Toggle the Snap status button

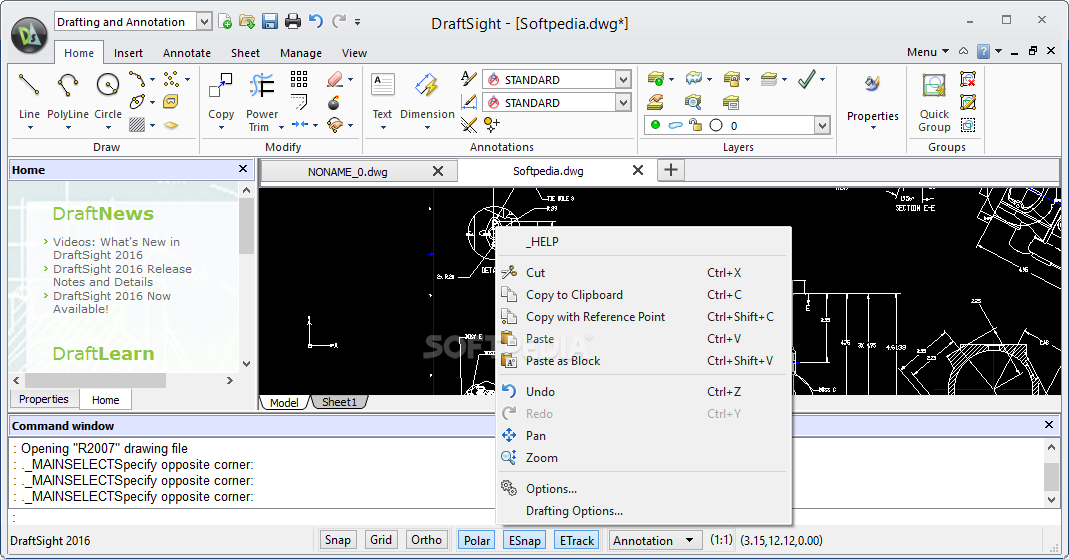tap(337, 540)
